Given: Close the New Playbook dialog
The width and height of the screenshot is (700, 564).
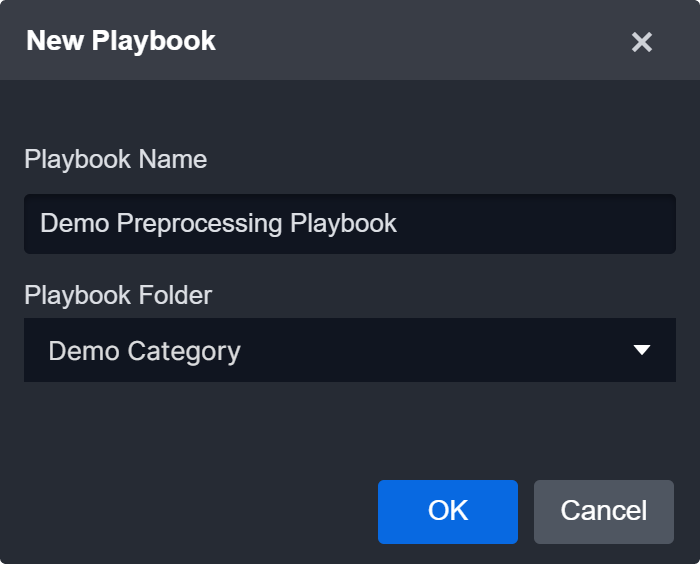Looking at the screenshot, I should (x=642, y=42).
